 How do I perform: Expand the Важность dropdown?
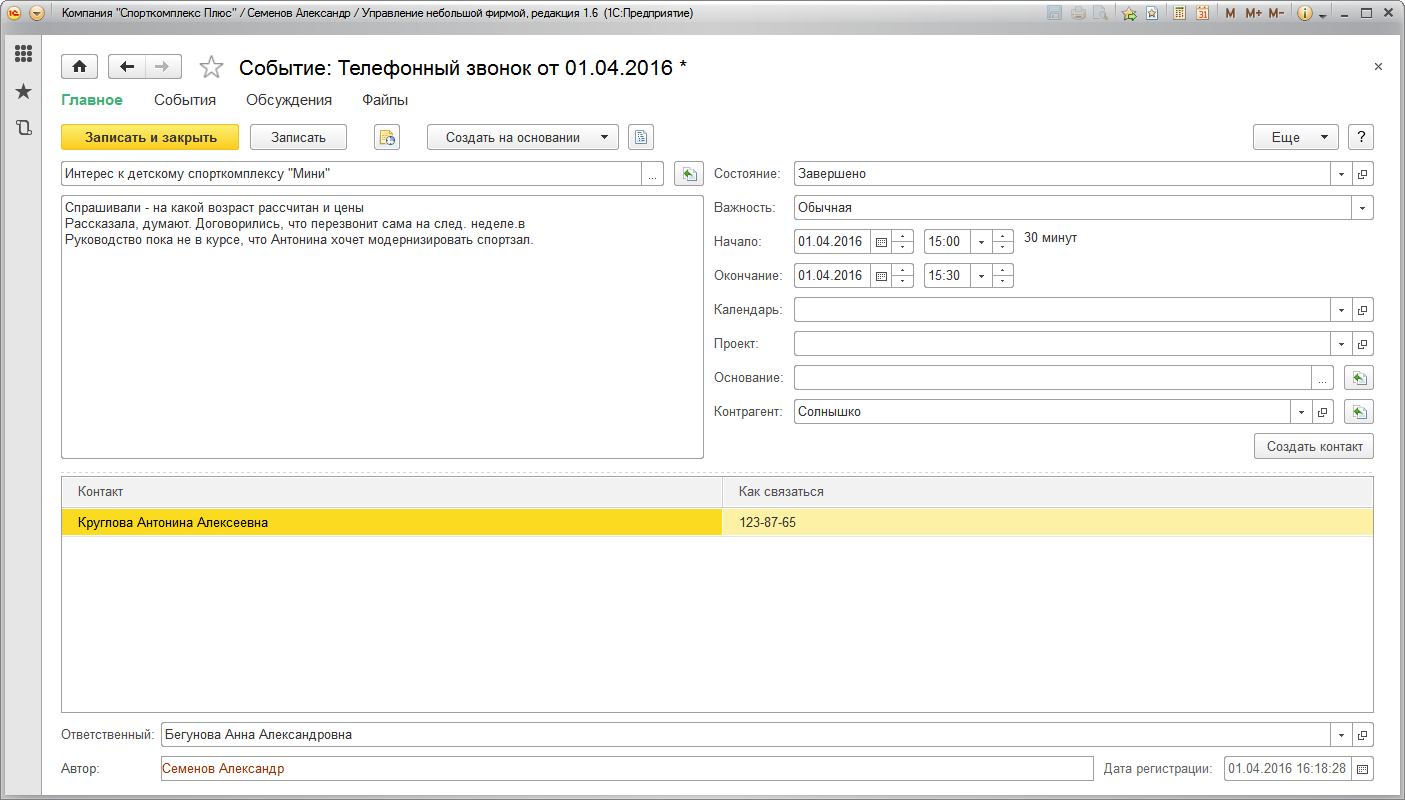1362,208
